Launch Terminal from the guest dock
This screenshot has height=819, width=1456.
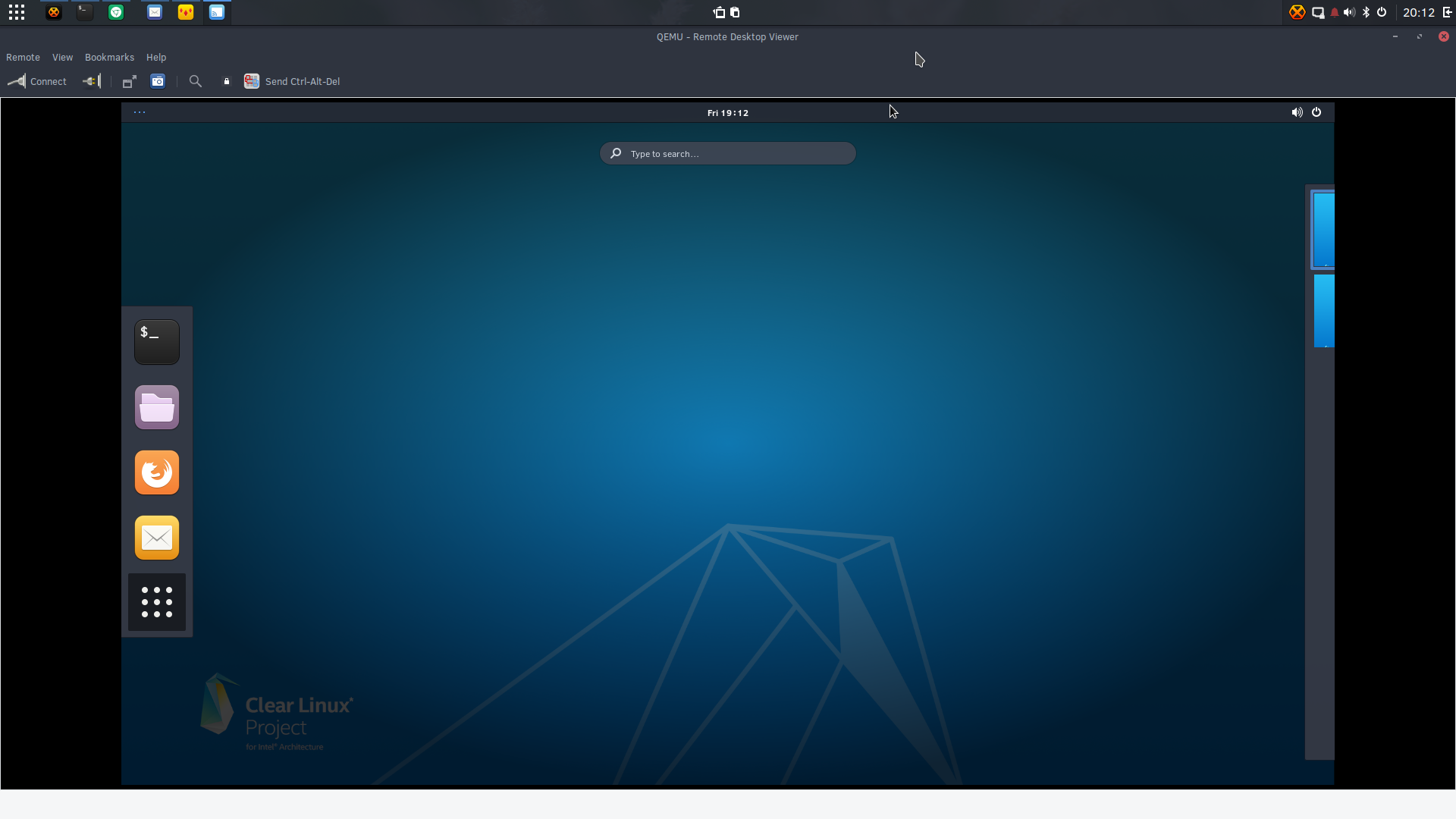pyautogui.click(x=157, y=342)
